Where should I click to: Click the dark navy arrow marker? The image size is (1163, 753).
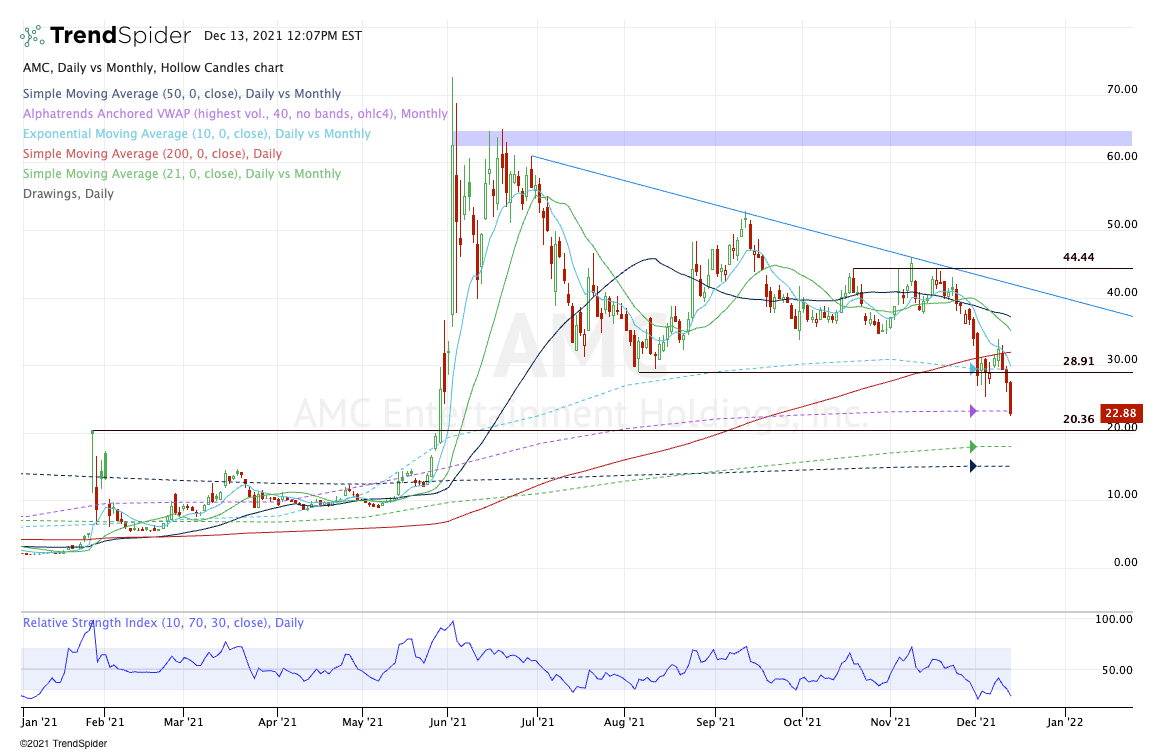coord(974,466)
